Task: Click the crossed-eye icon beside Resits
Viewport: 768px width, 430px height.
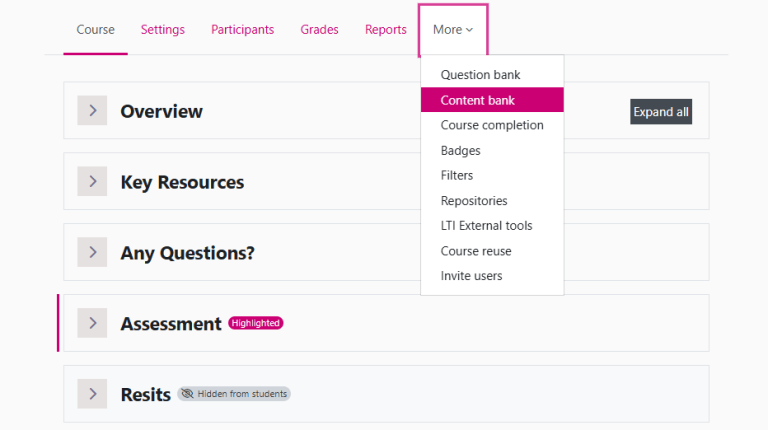Action: tap(188, 394)
